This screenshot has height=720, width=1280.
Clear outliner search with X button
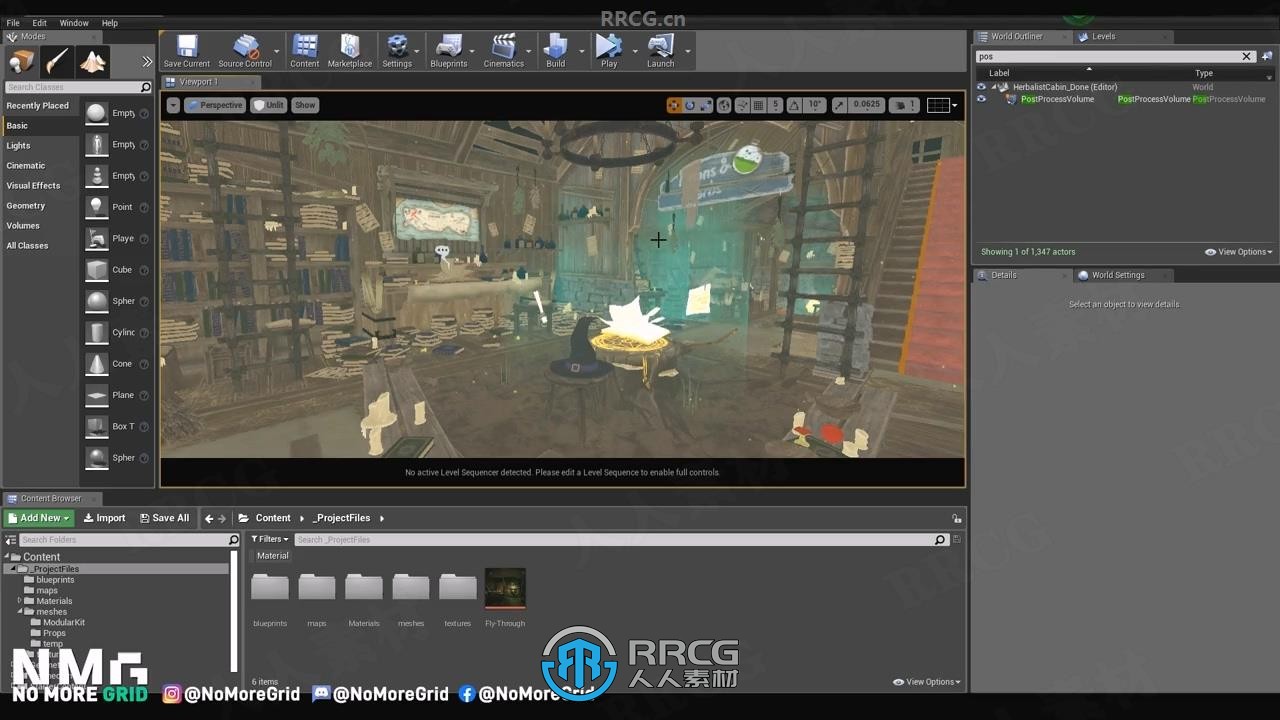click(x=1246, y=57)
